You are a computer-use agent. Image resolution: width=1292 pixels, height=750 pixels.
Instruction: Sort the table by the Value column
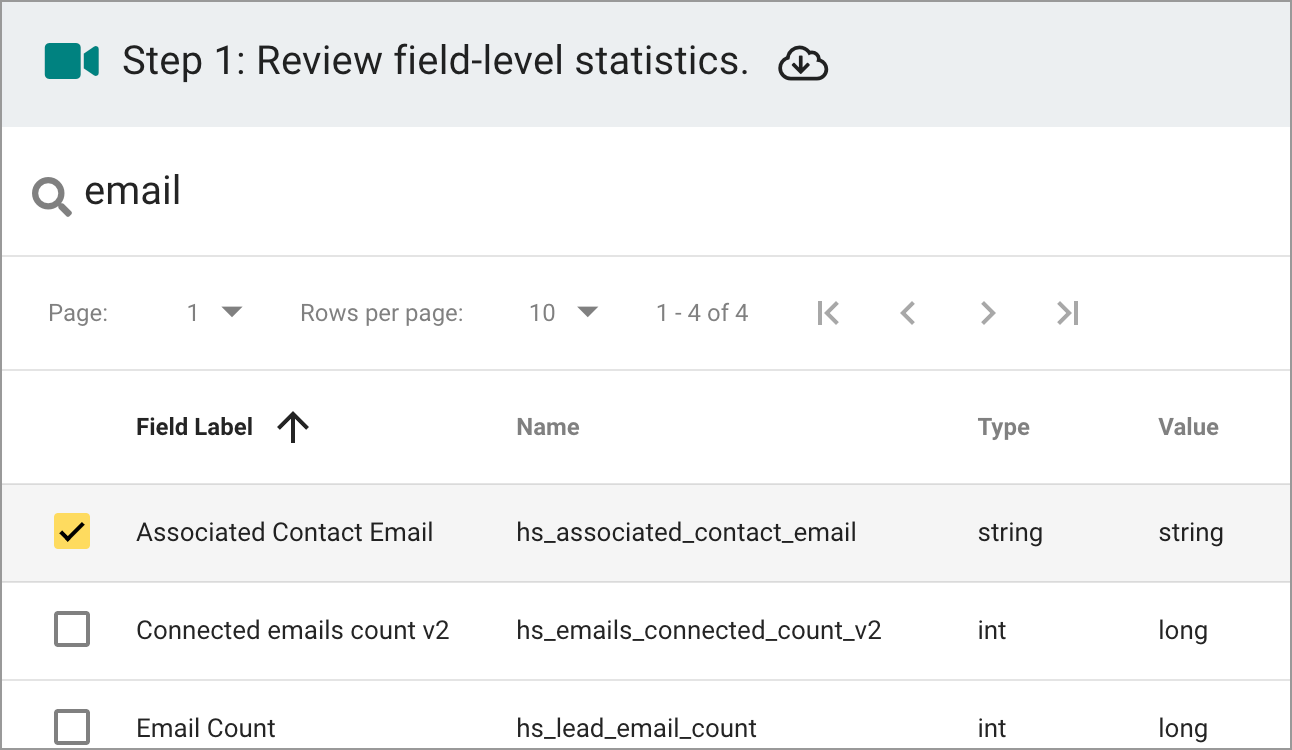(x=1188, y=427)
